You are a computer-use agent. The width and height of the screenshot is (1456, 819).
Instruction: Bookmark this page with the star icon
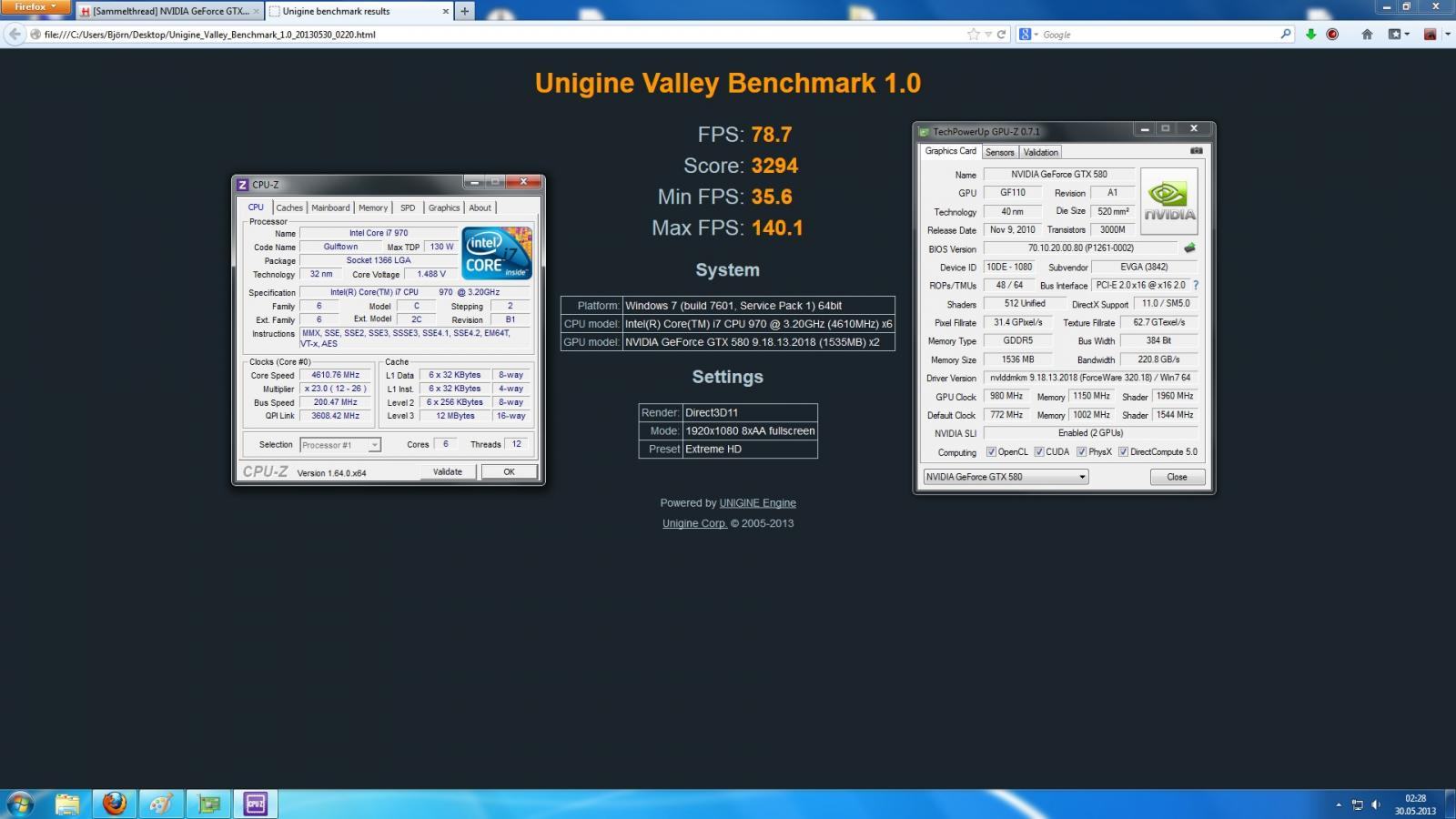(974, 35)
